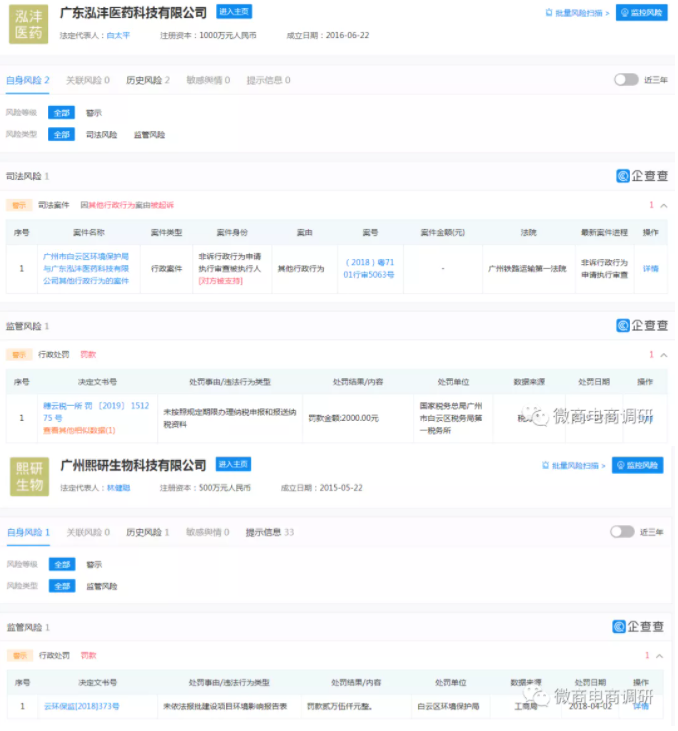The width and height of the screenshot is (678, 731).
Task: Open legal representative 白太平 link
Action: (x=118, y=35)
